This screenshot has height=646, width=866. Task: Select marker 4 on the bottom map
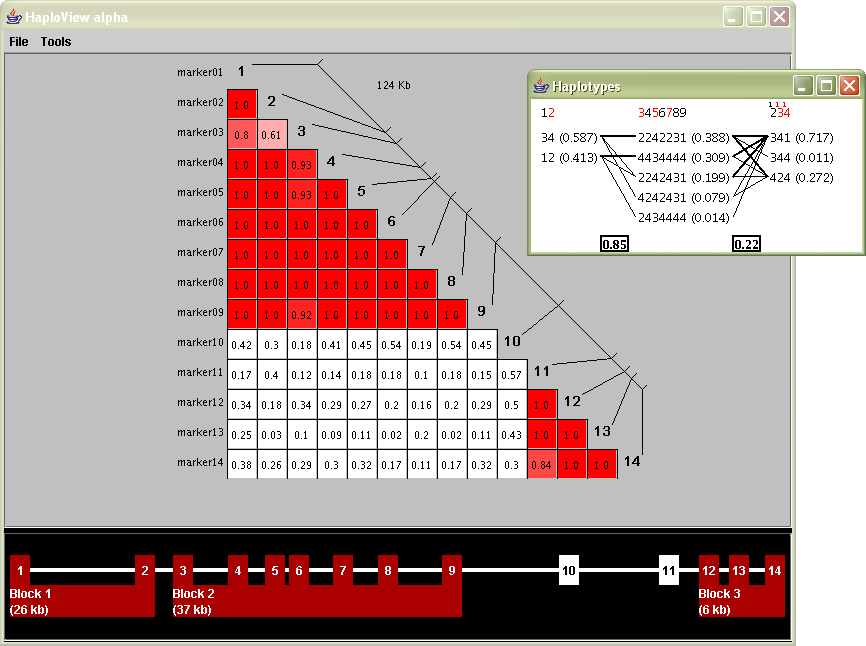click(x=237, y=570)
